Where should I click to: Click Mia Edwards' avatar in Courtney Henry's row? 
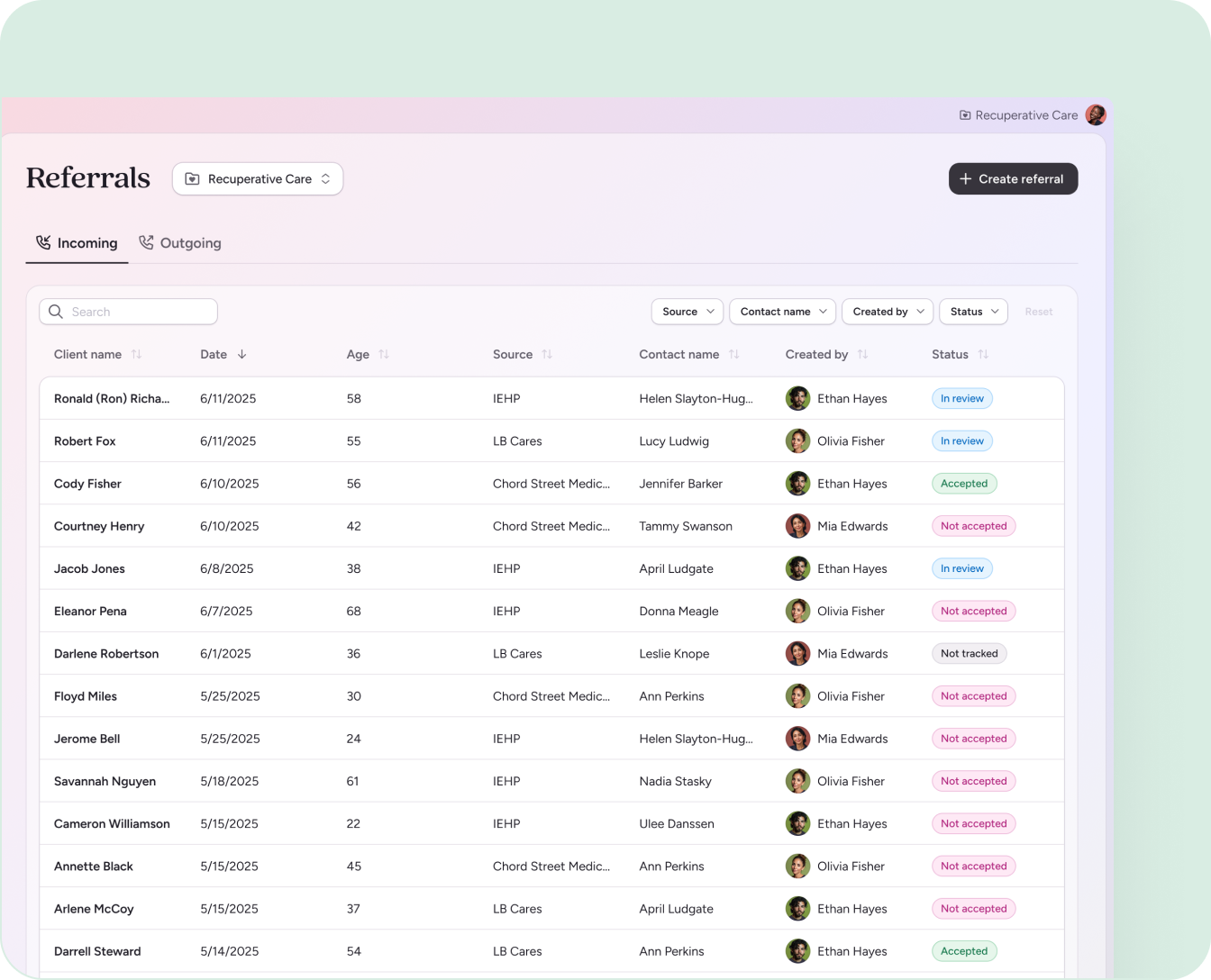tap(798, 525)
